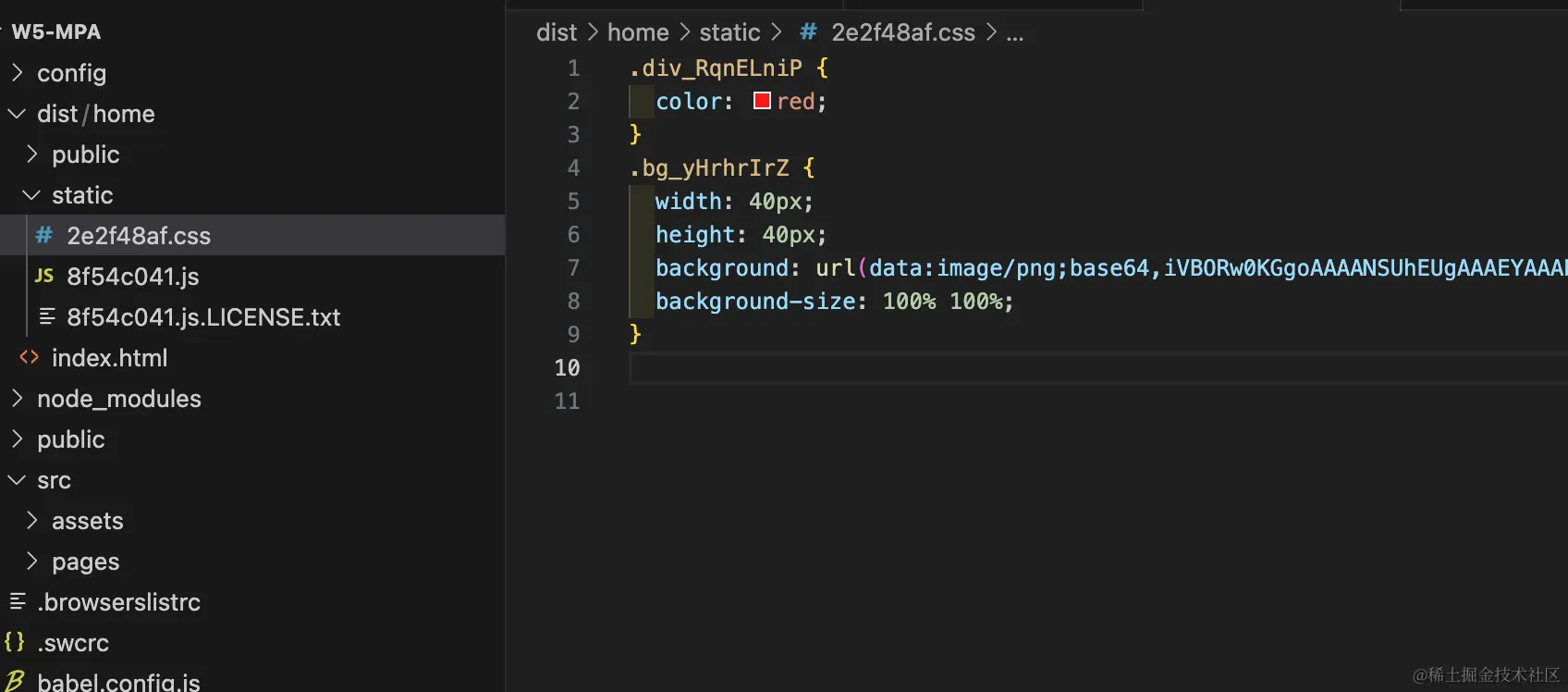Select the config folder name
This screenshot has height=692, width=1568.
click(71, 72)
